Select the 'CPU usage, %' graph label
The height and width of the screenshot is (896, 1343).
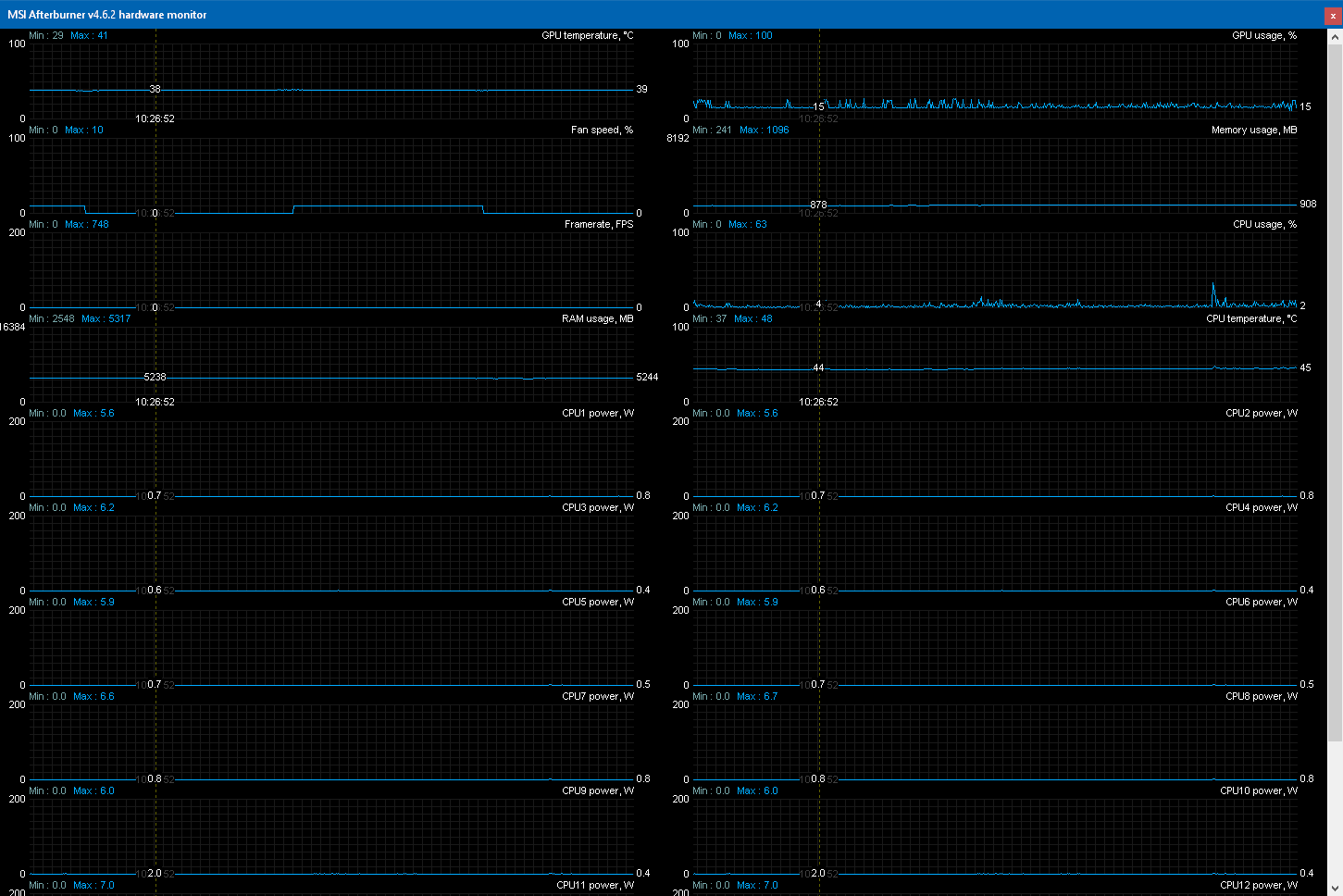click(x=1265, y=225)
